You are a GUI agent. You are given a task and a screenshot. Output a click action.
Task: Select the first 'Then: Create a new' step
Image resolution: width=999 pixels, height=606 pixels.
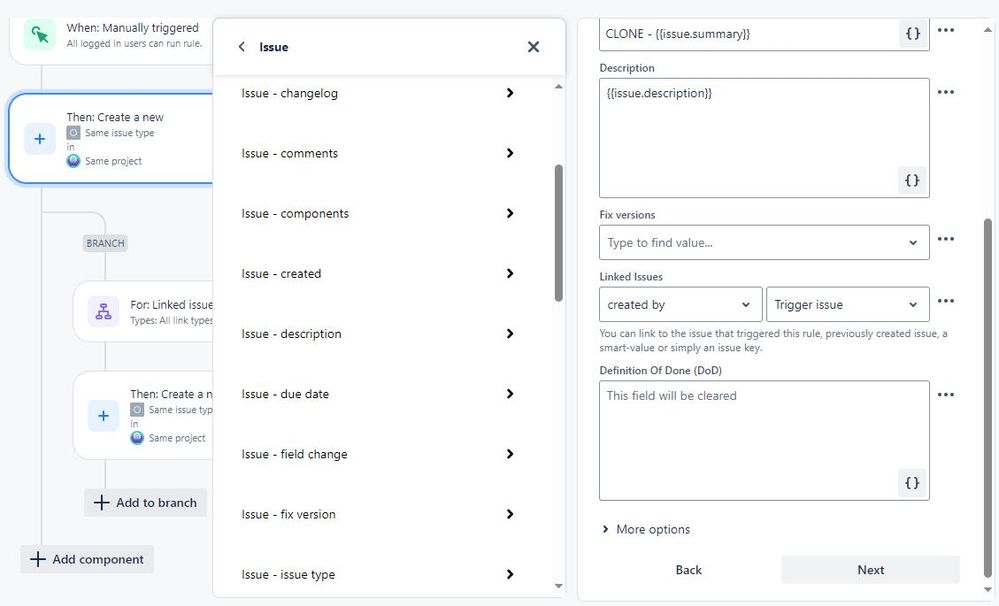pyautogui.click(x=111, y=138)
